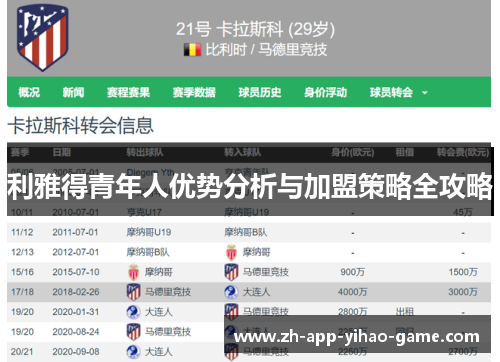Click the 大连人 link in 17/18 row

(x=256, y=292)
